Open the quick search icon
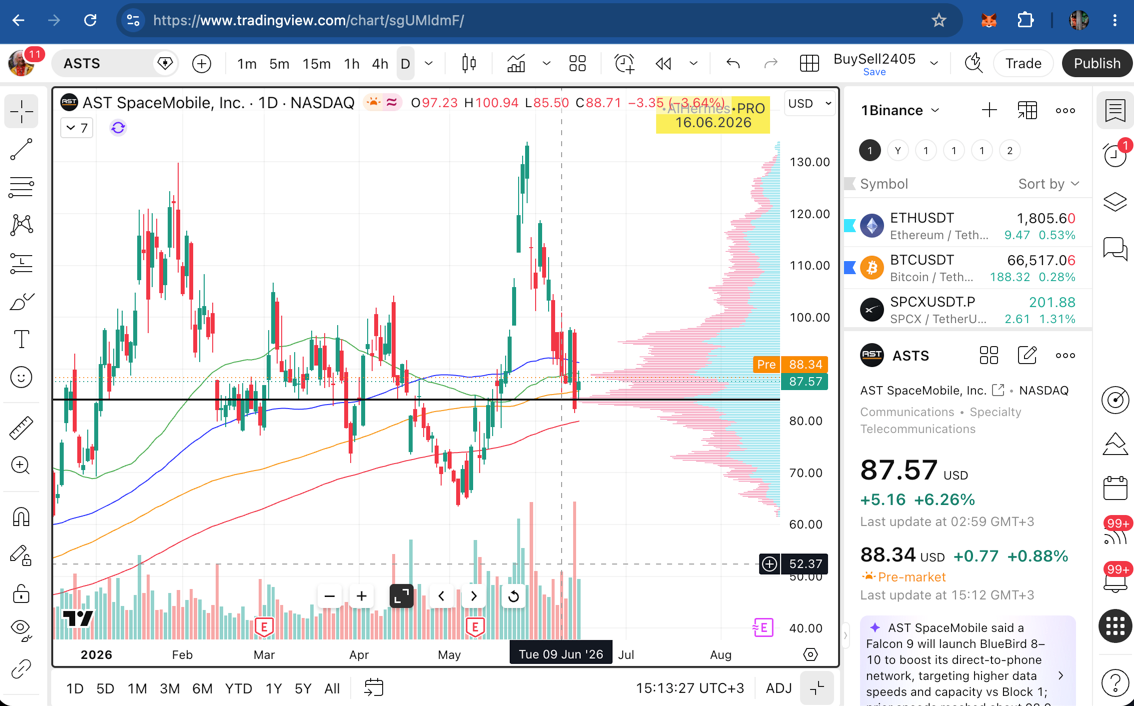Image resolution: width=1134 pixels, height=706 pixels. point(973,64)
